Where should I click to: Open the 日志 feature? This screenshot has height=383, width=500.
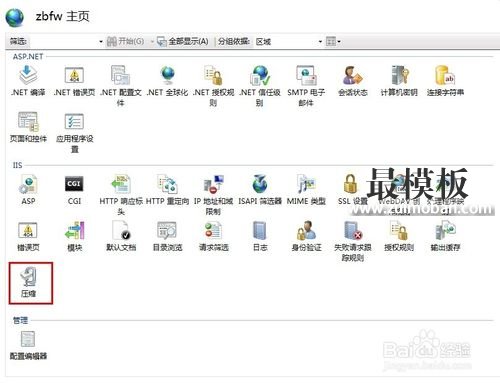point(260,236)
